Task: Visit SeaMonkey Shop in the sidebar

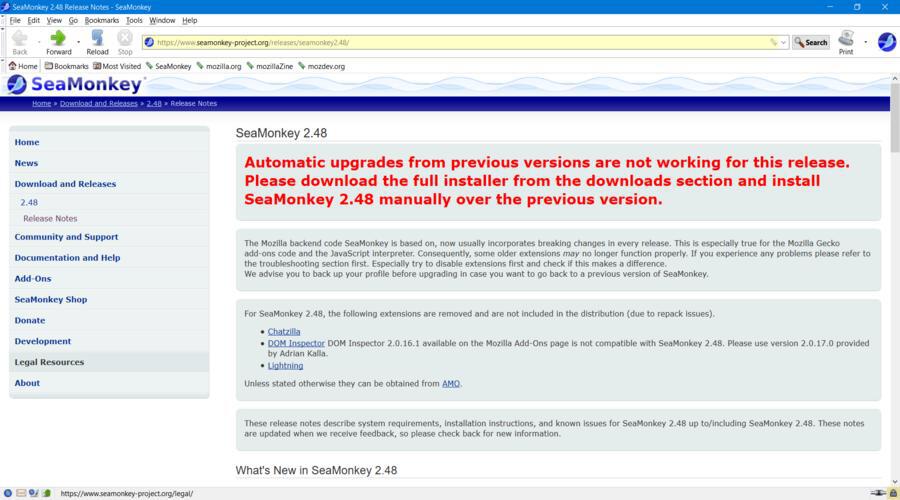Action: [51, 300]
